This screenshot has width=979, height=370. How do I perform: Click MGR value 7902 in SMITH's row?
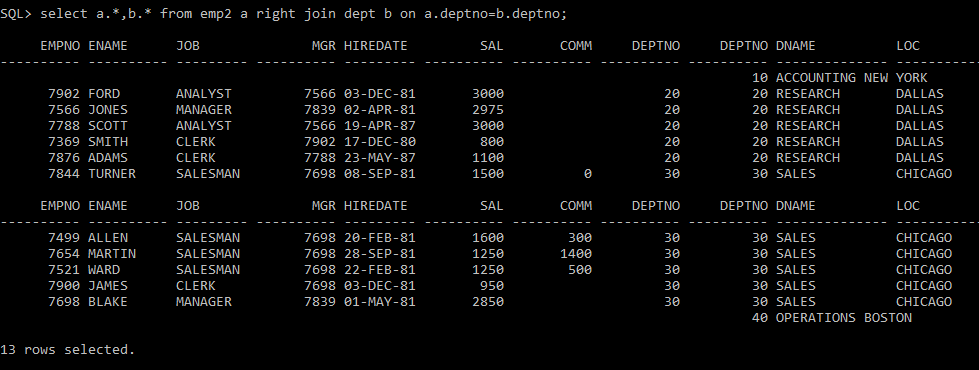click(320, 142)
